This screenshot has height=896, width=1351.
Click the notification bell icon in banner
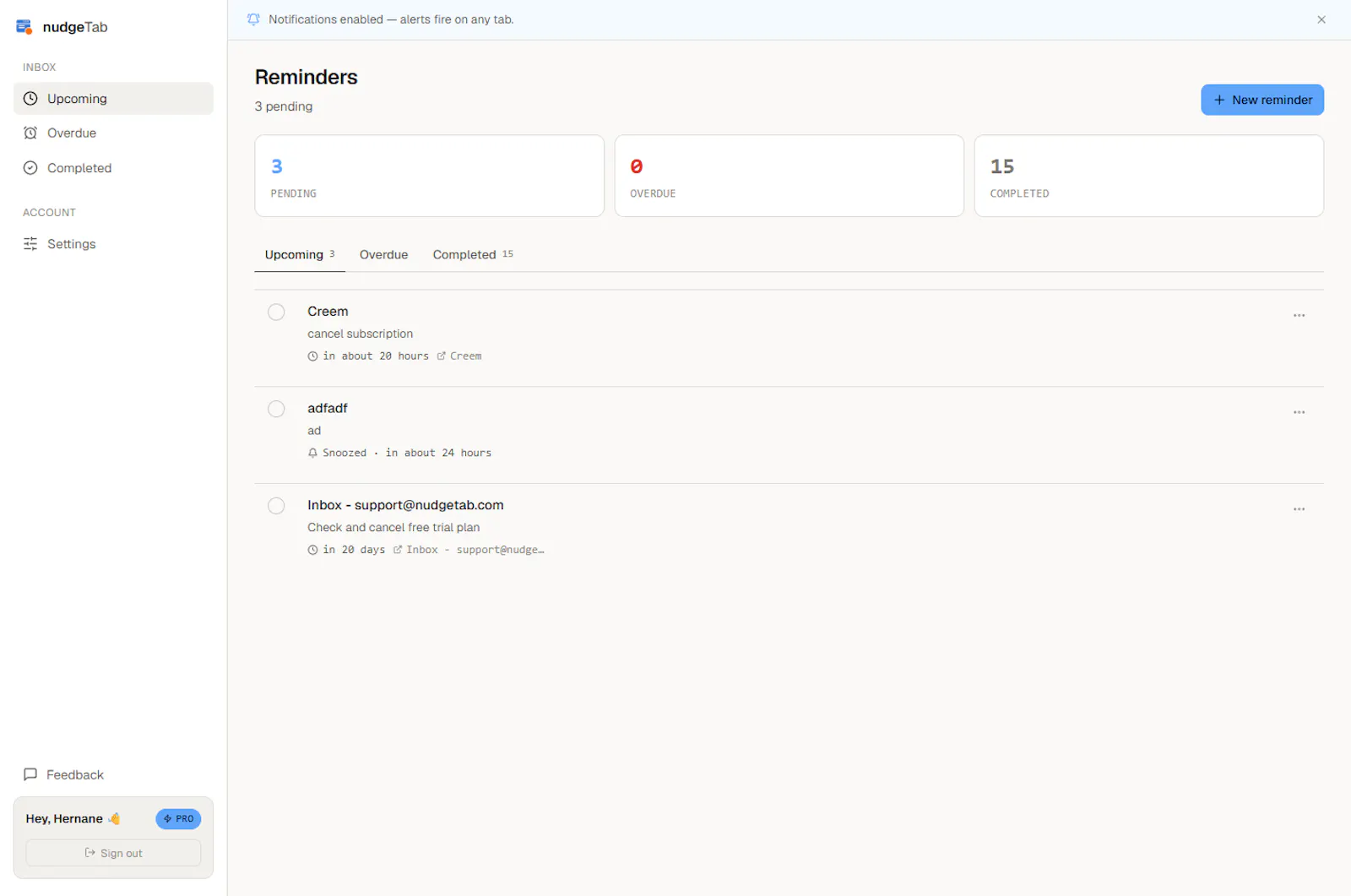pos(253,19)
